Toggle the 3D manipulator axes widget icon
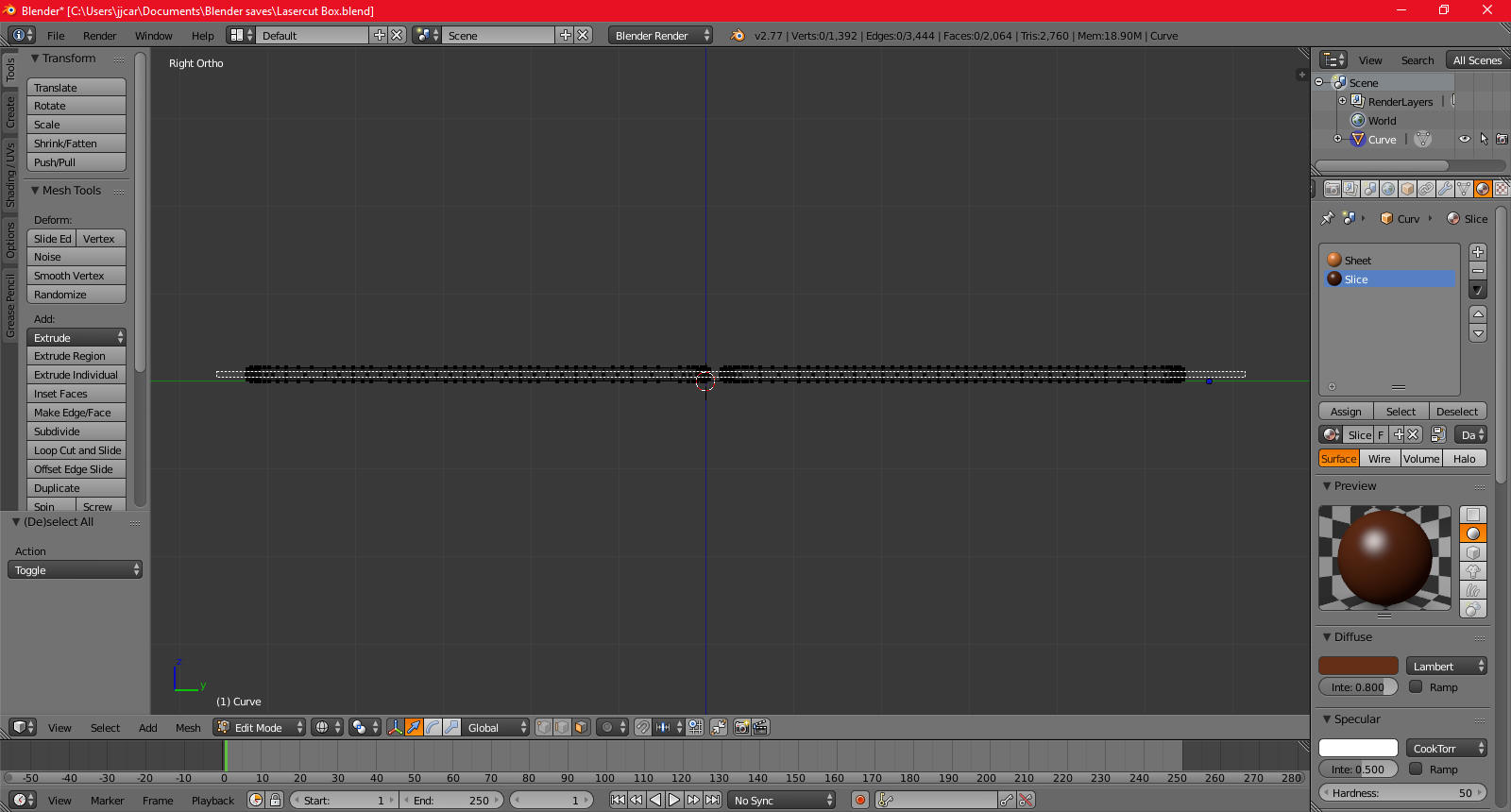 [x=395, y=727]
